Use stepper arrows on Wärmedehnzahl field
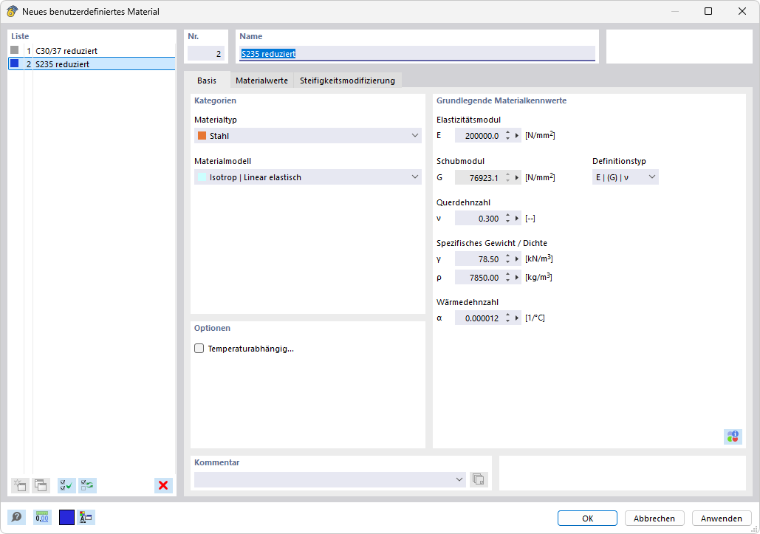Viewport: 760px width, 534px height. point(507,318)
